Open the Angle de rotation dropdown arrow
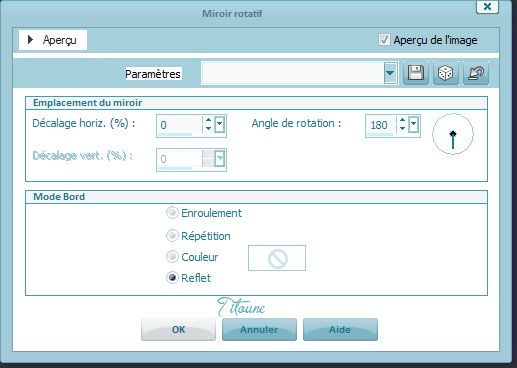This screenshot has width=517, height=368. click(x=413, y=124)
